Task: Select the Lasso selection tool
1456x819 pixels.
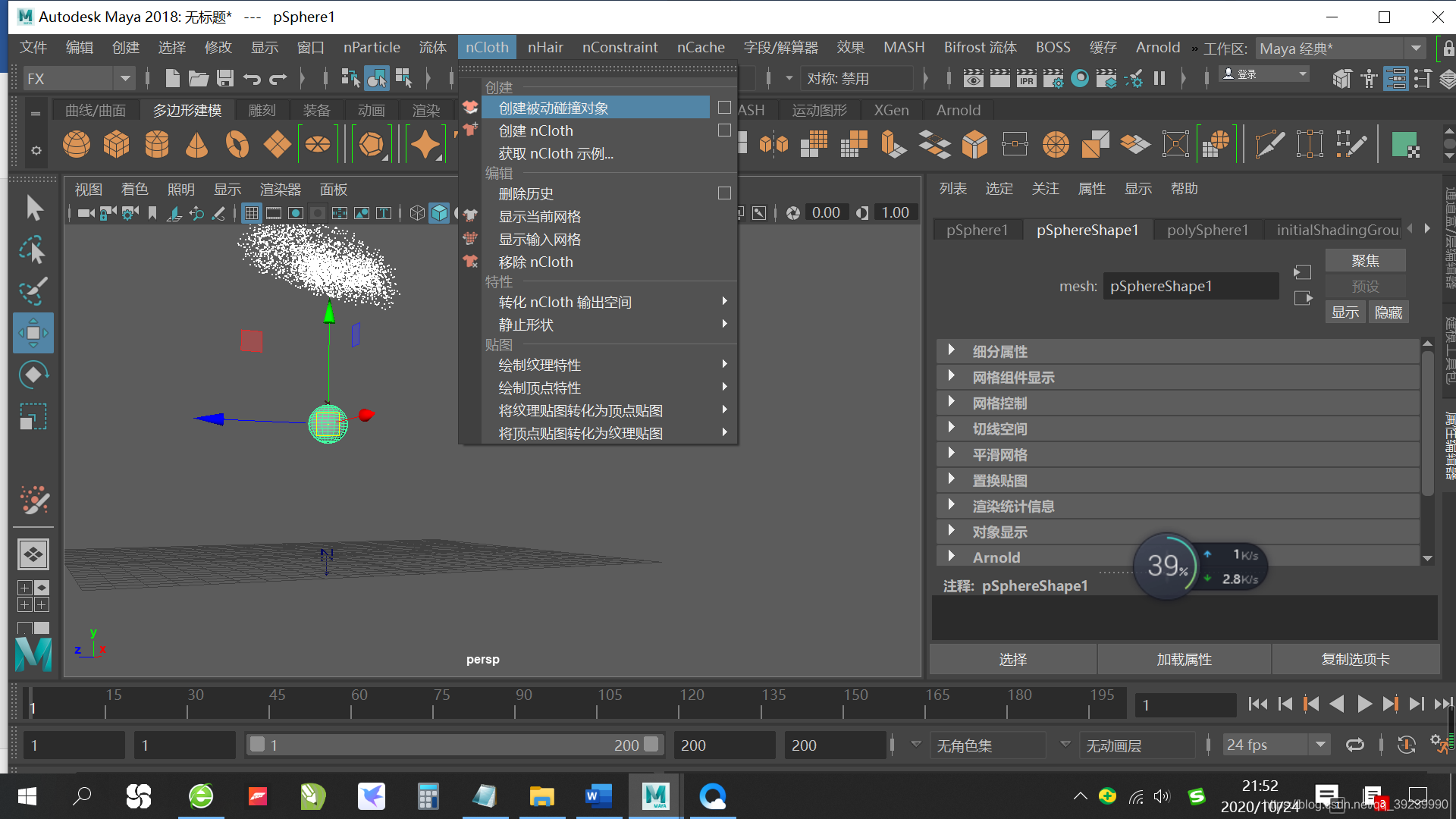Action: click(x=33, y=249)
